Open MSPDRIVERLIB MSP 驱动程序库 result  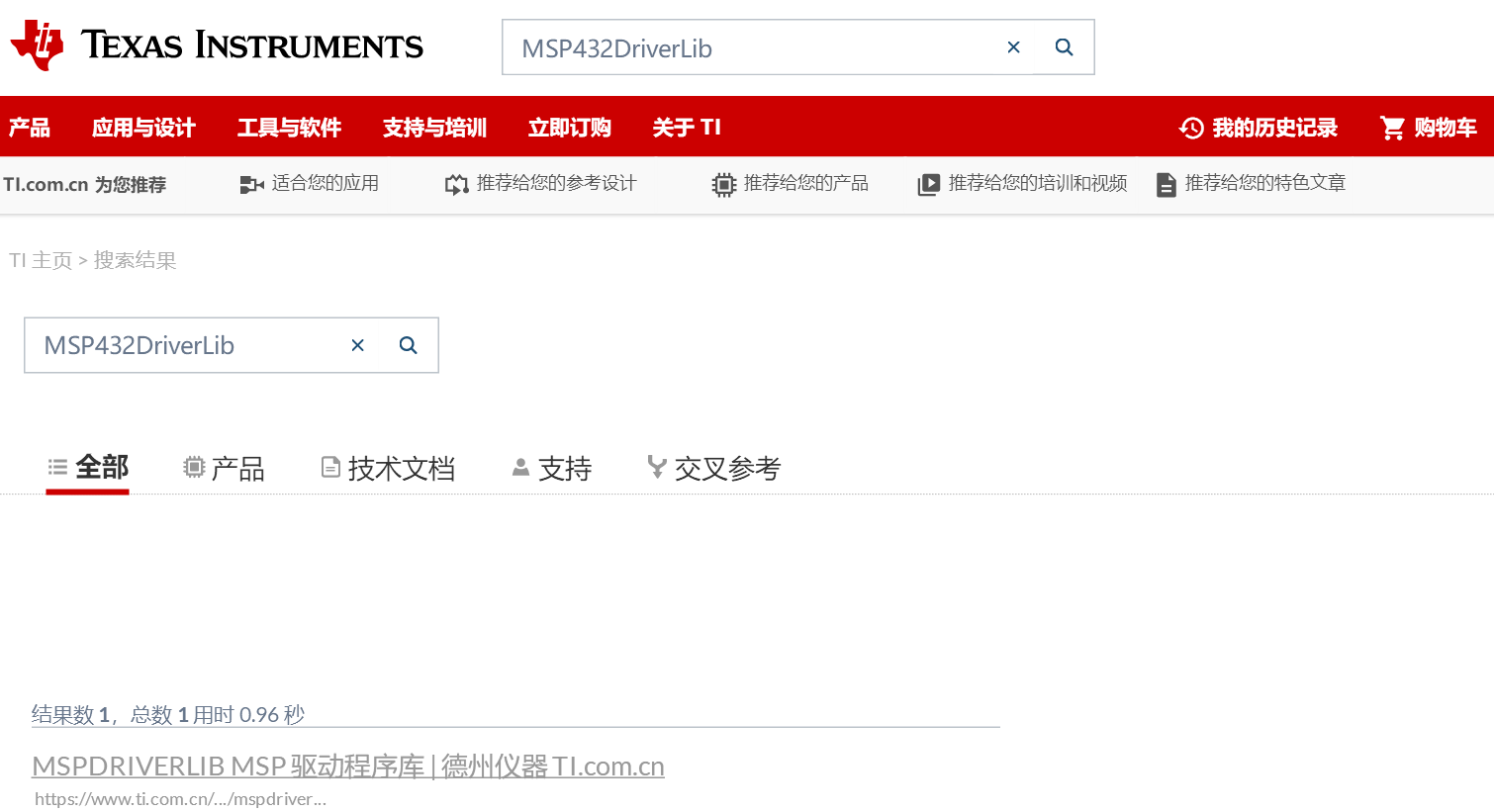click(x=348, y=766)
